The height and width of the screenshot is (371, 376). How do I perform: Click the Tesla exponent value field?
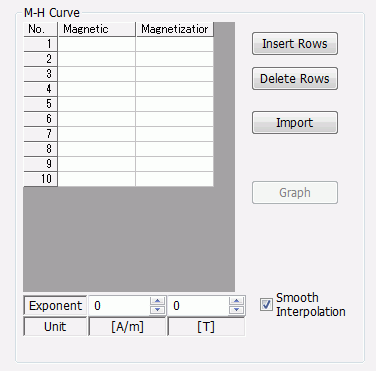[x=198, y=306]
